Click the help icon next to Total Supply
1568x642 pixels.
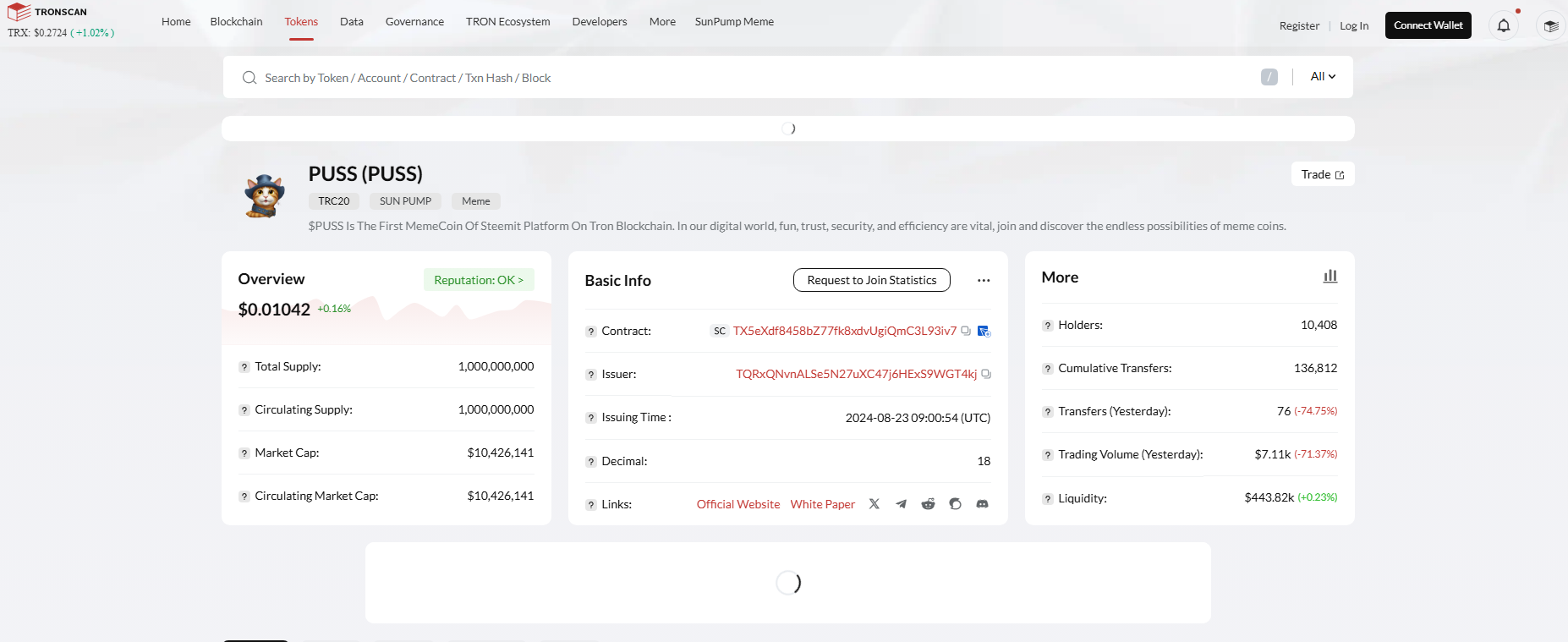coord(244,367)
